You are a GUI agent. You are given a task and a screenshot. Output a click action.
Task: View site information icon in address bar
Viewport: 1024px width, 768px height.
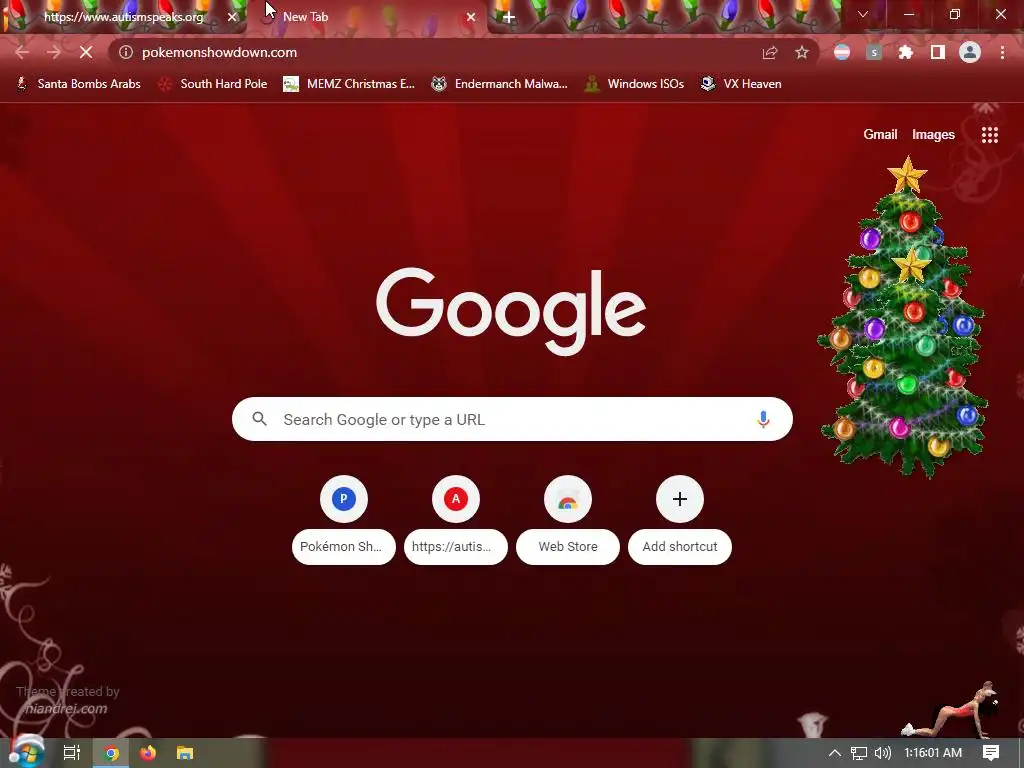(x=126, y=52)
